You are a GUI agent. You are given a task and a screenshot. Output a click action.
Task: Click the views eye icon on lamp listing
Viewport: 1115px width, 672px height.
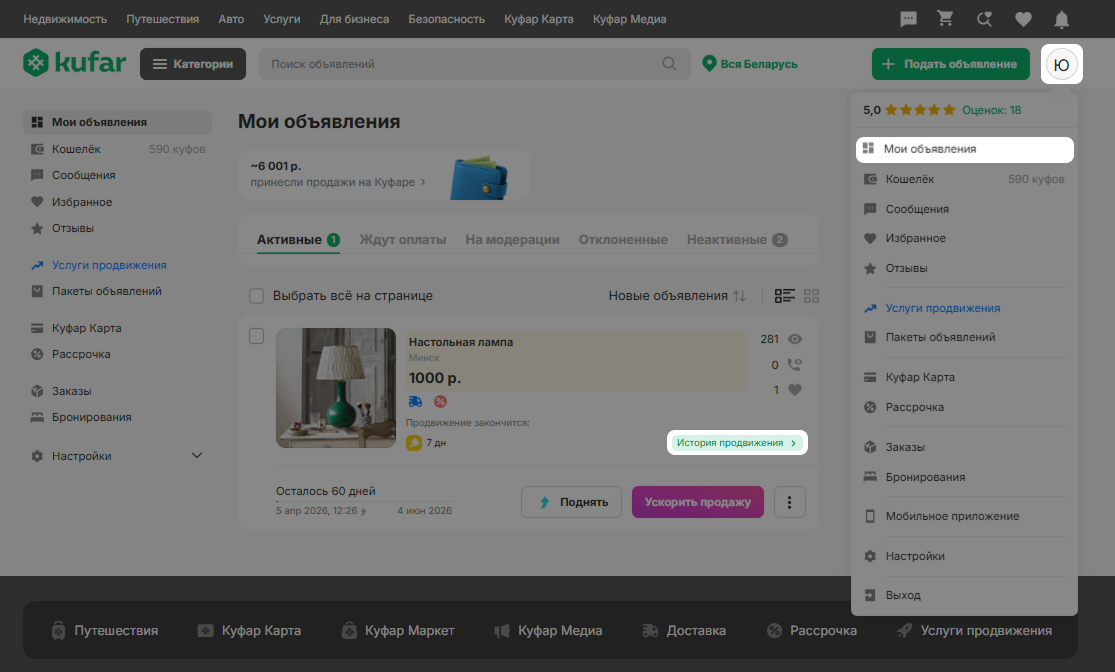[794, 339]
